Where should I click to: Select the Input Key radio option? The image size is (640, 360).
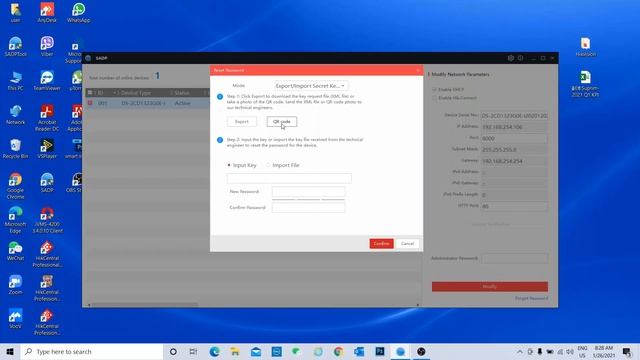(229, 165)
